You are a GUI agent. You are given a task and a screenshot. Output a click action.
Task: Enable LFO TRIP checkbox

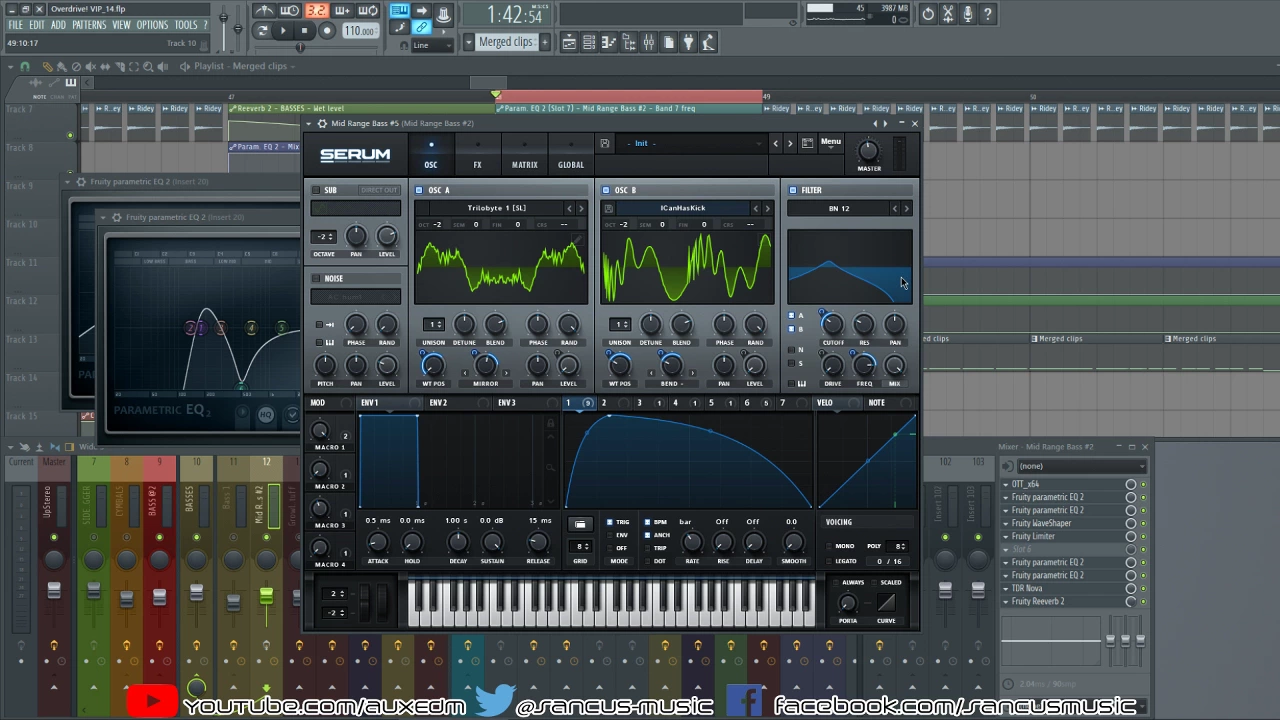pos(648,548)
